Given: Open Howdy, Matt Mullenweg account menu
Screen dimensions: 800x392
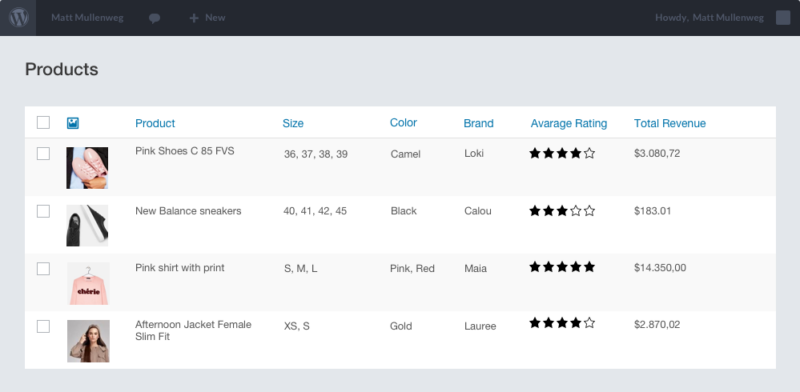Looking at the screenshot, I should (709, 18).
